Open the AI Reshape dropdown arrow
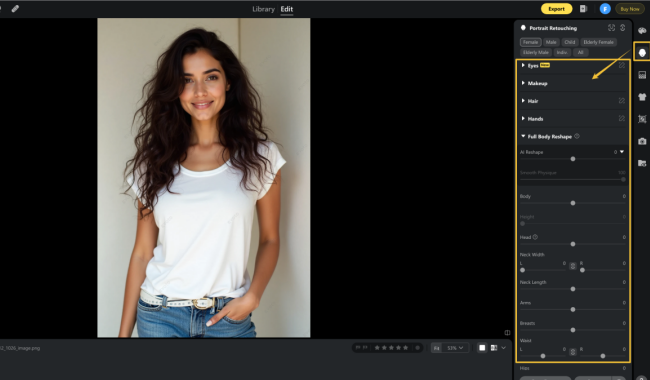This screenshot has width=650, height=380. 622,152
